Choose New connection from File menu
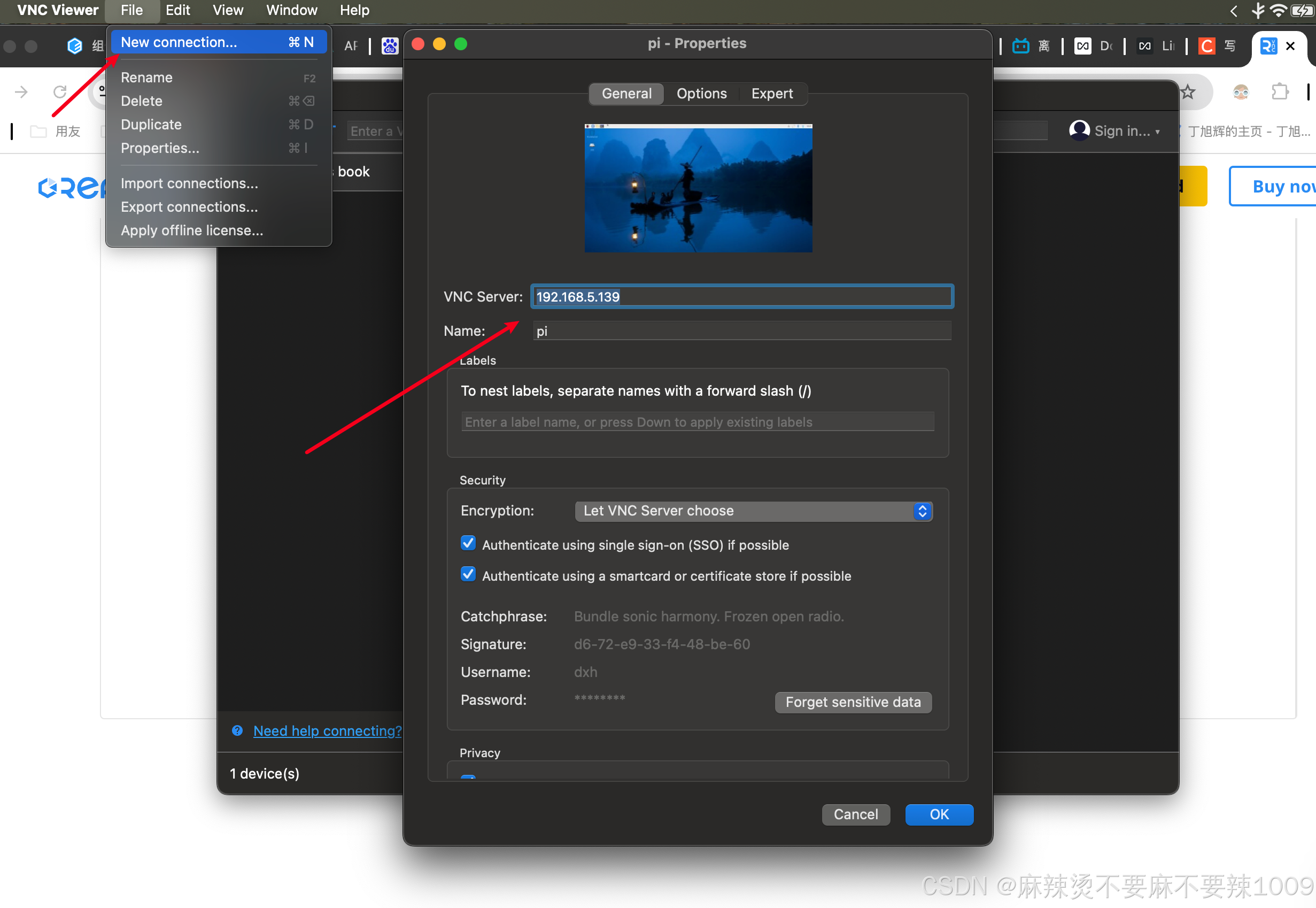This screenshot has width=1316, height=908. (x=179, y=42)
